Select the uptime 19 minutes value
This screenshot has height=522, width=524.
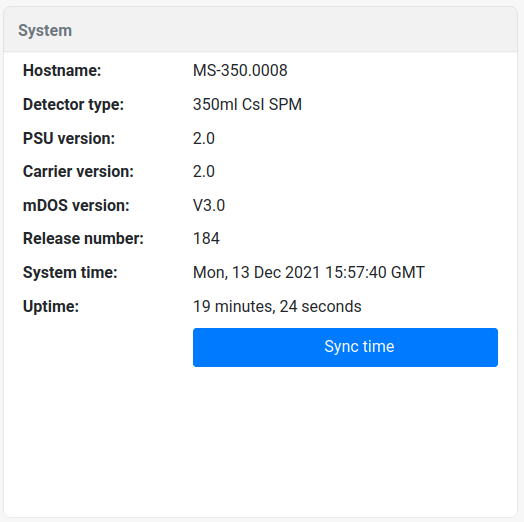234,306
